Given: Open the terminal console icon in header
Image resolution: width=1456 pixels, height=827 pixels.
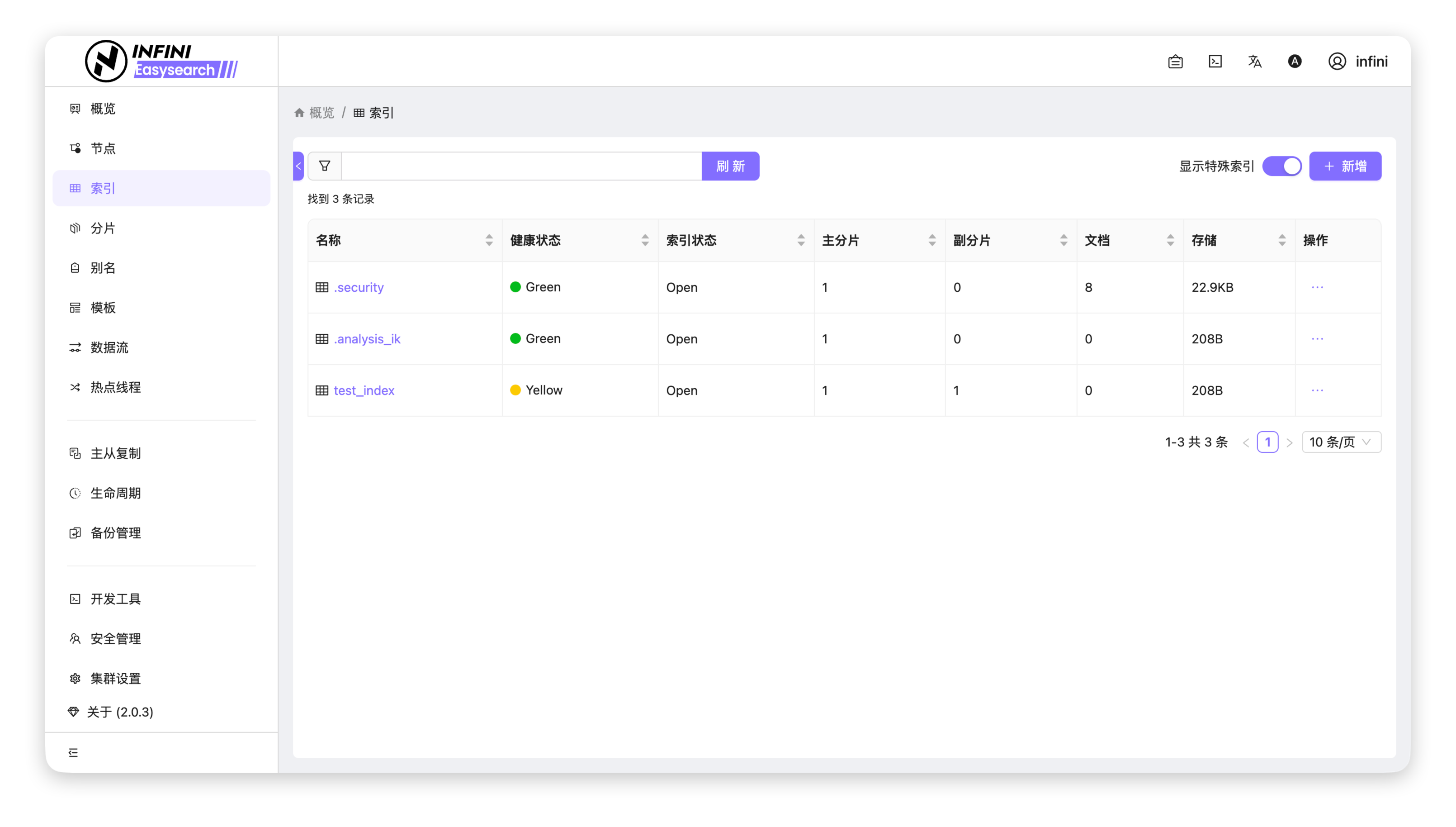Looking at the screenshot, I should [1215, 62].
